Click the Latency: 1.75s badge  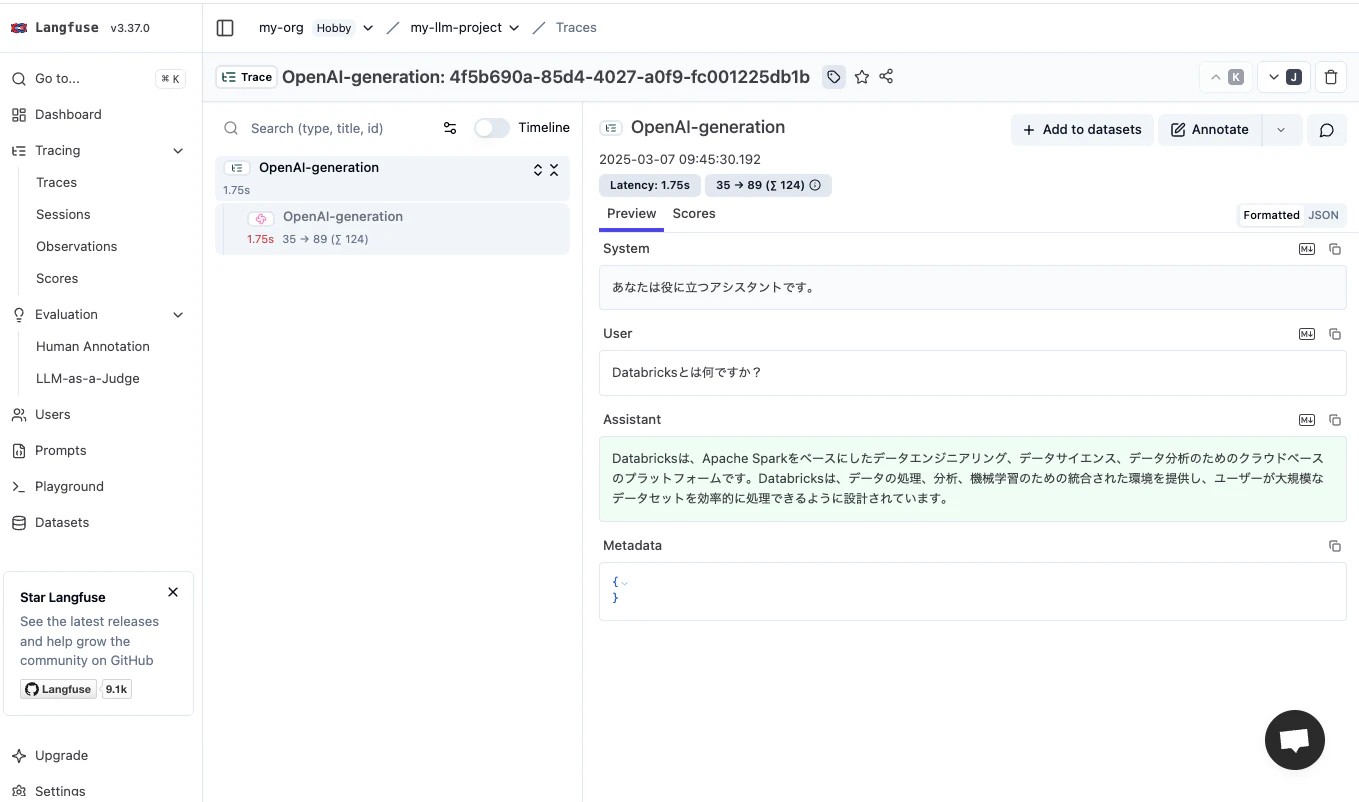click(650, 185)
